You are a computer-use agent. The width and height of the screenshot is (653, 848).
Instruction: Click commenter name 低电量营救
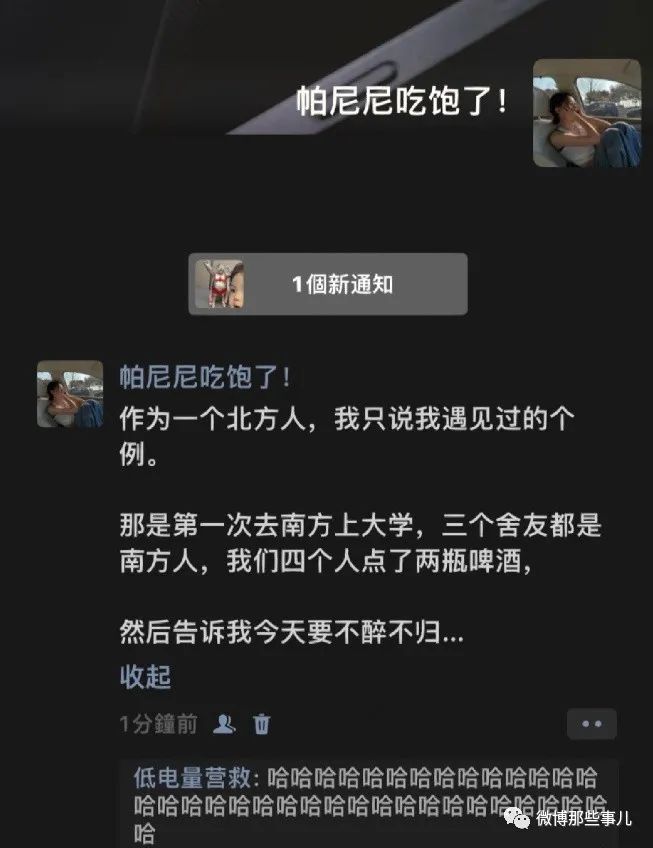coord(192,778)
